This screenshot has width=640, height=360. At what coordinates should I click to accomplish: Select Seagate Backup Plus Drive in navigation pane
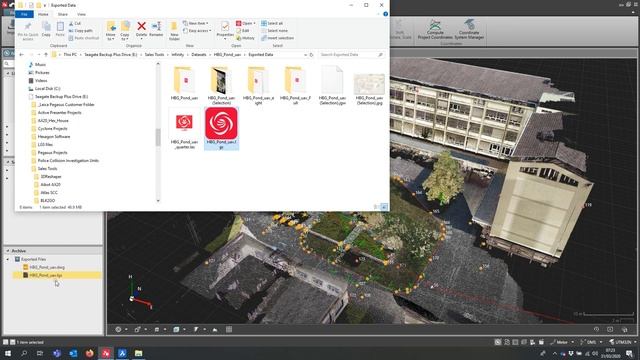61,97
